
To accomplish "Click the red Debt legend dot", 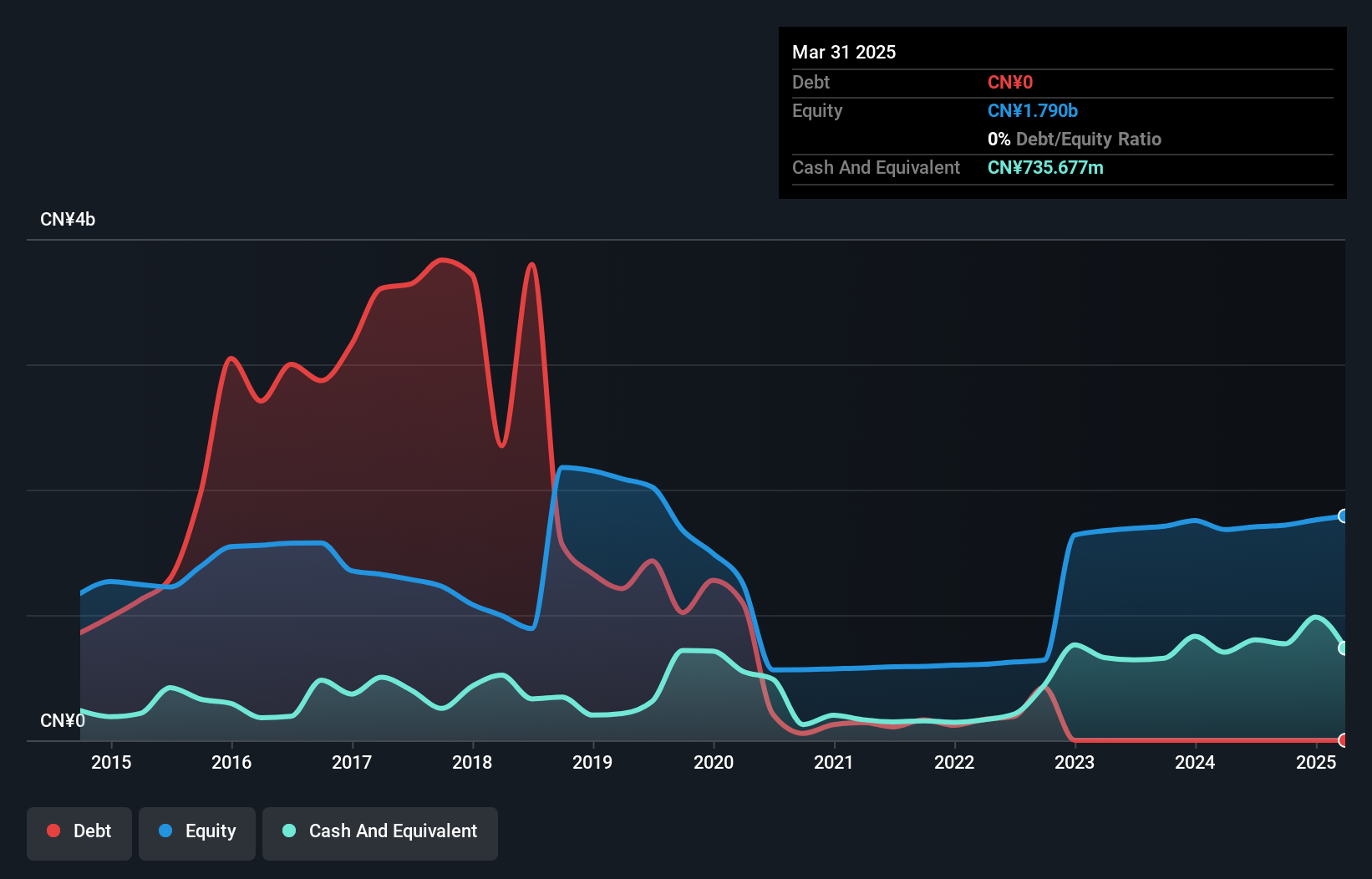I will tap(53, 831).
